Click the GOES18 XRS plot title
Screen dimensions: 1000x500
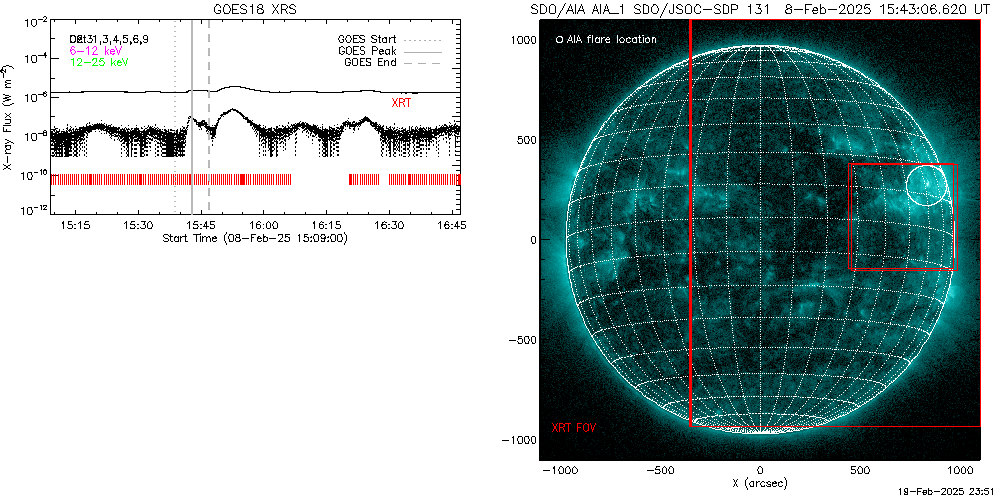tap(255, 10)
